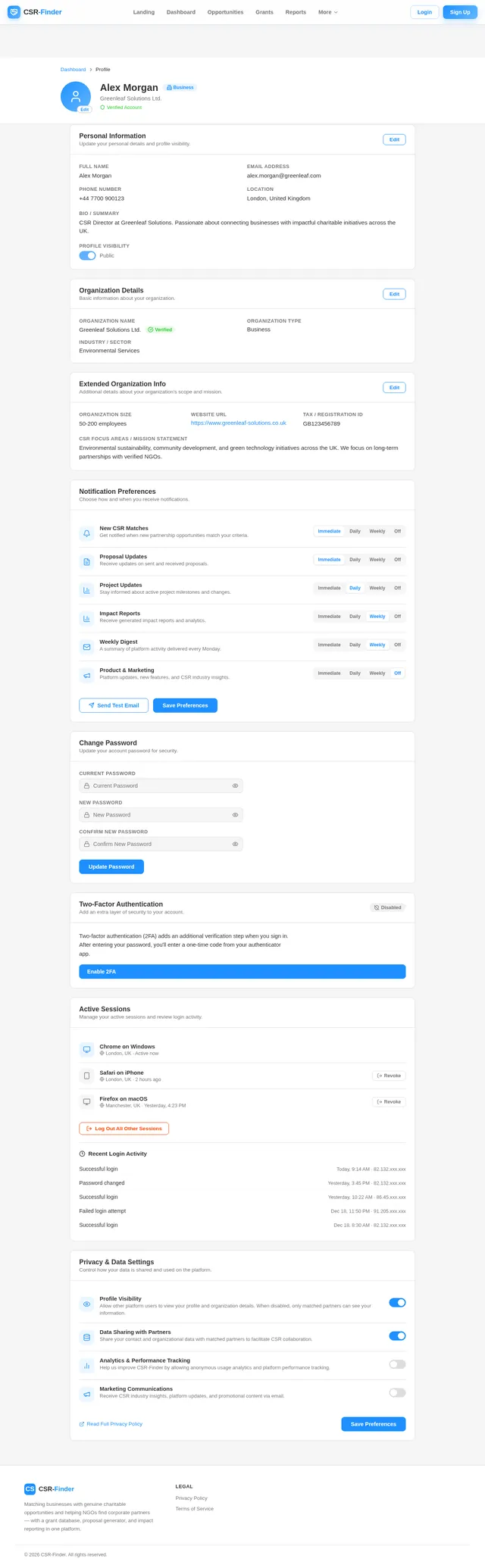This screenshot has width=485, height=1568.
Task: Click the megaphone icon for Product & Marketing
Action: tap(86, 675)
